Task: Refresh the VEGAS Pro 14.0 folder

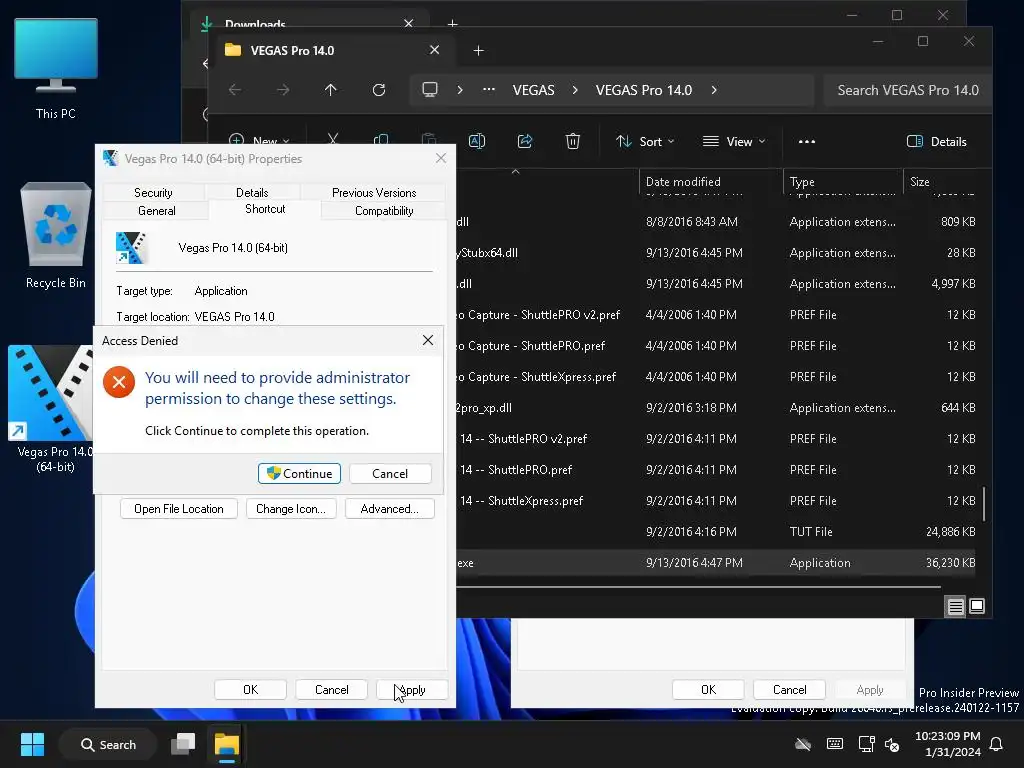Action: pos(379,90)
